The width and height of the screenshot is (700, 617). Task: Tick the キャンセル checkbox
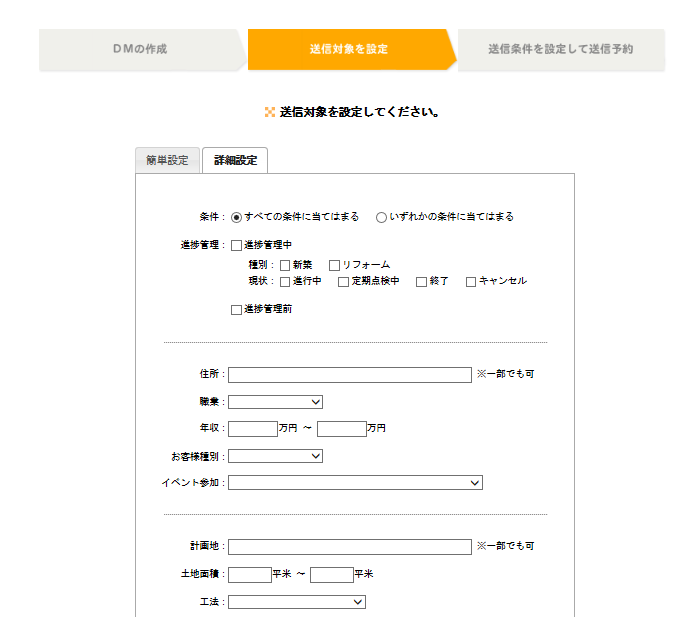[x=471, y=282]
